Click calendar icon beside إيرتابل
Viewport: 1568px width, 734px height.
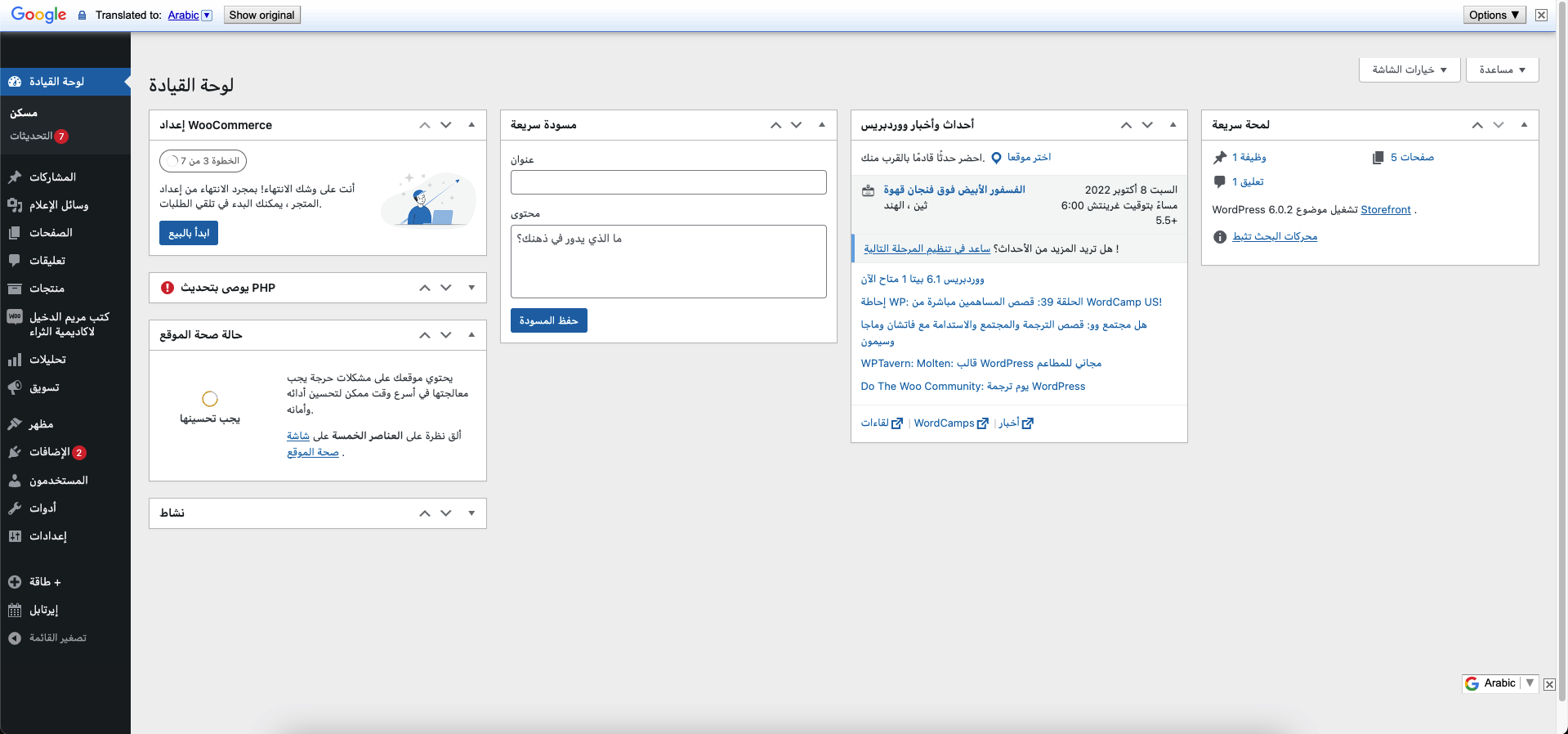point(15,610)
